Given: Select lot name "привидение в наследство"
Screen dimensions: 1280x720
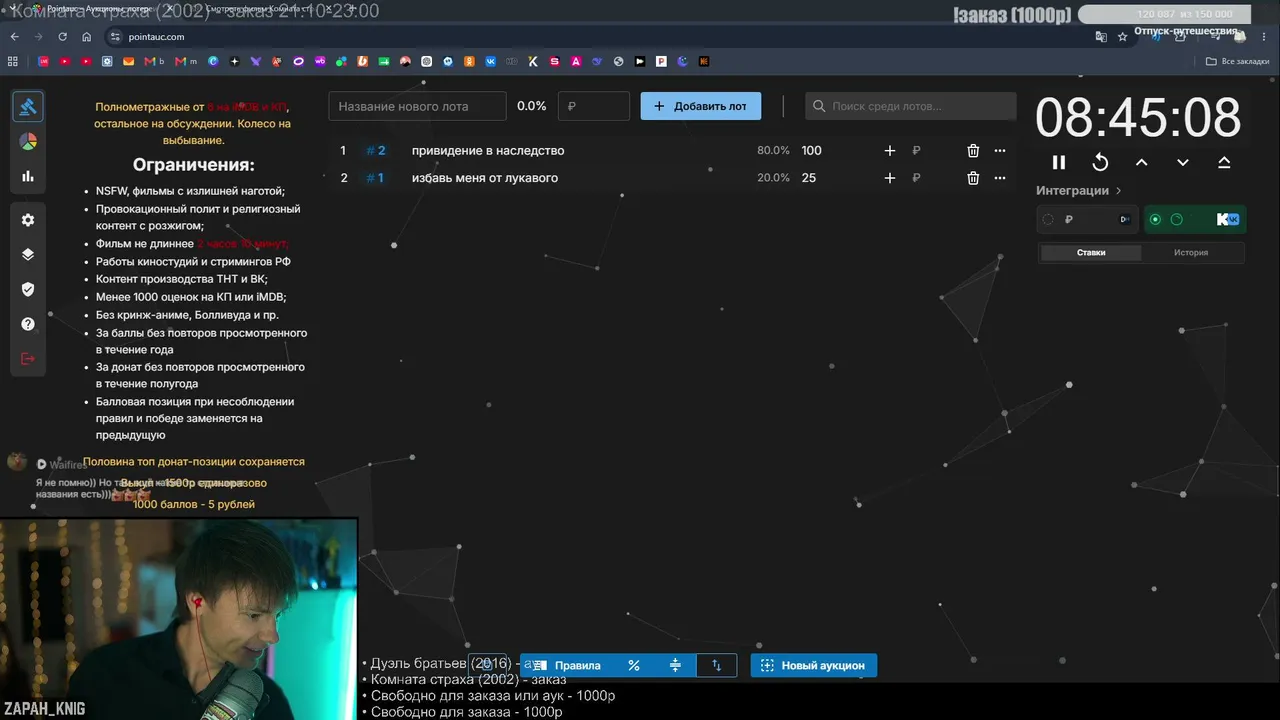Looking at the screenshot, I should point(488,151).
